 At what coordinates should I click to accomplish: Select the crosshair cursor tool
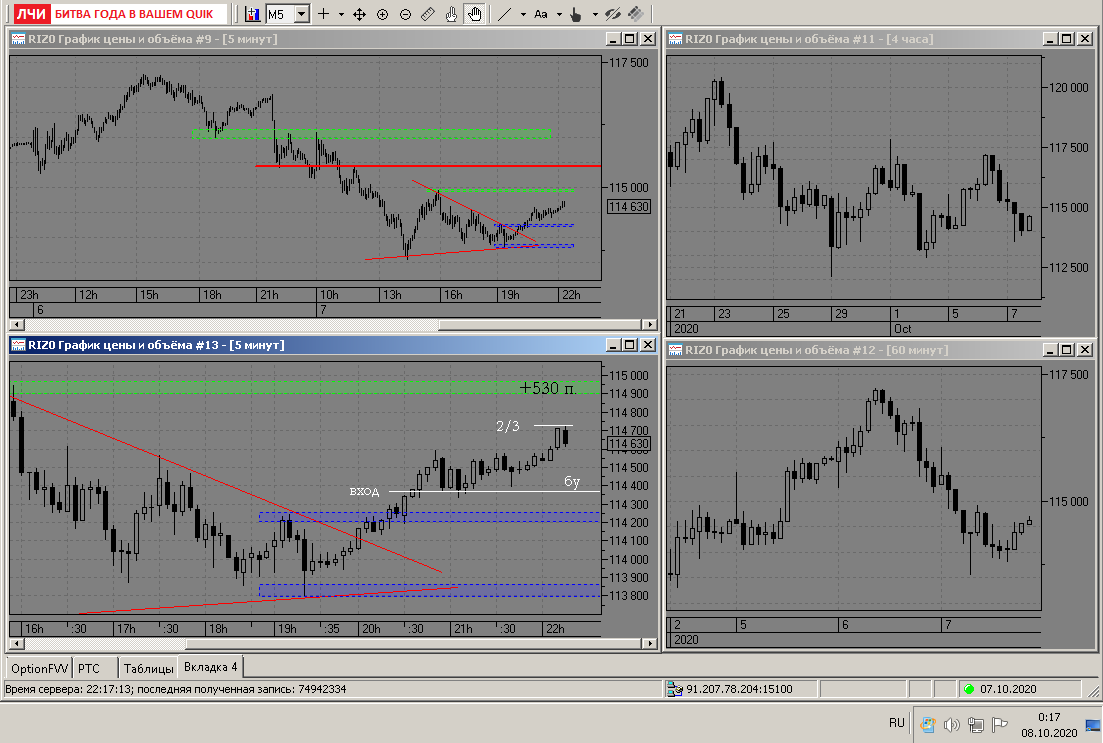(x=324, y=14)
